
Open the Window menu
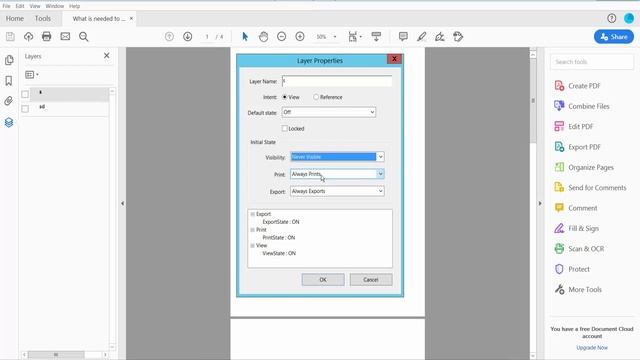click(55, 6)
